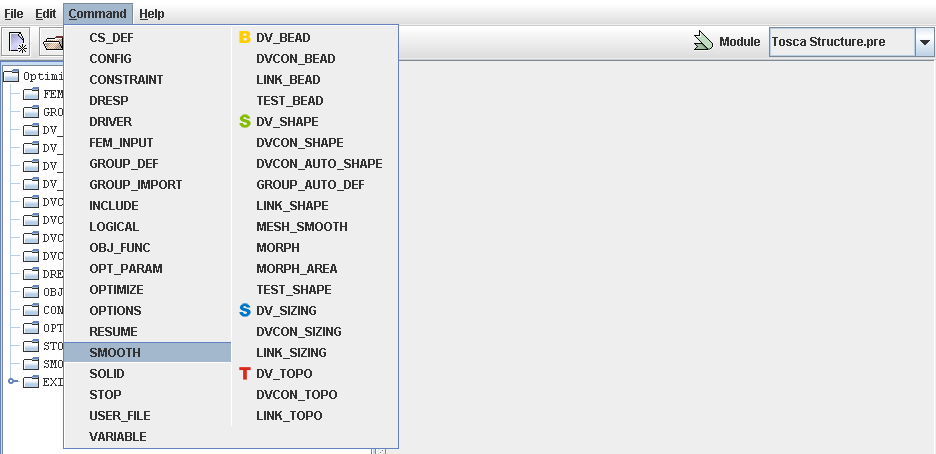Choose SMOOTH from the Command menu
Image resolution: width=936 pixels, height=454 pixels.
pos(115,353)
